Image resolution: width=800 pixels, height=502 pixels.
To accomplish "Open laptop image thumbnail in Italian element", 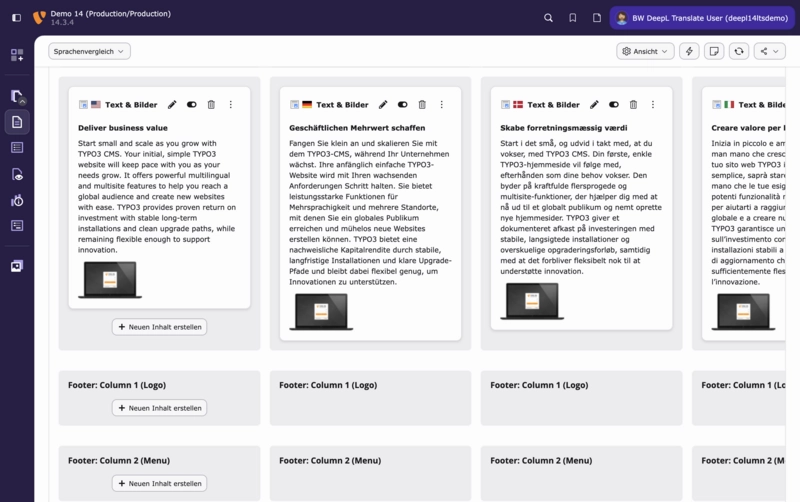I will (x=743, y=312).
